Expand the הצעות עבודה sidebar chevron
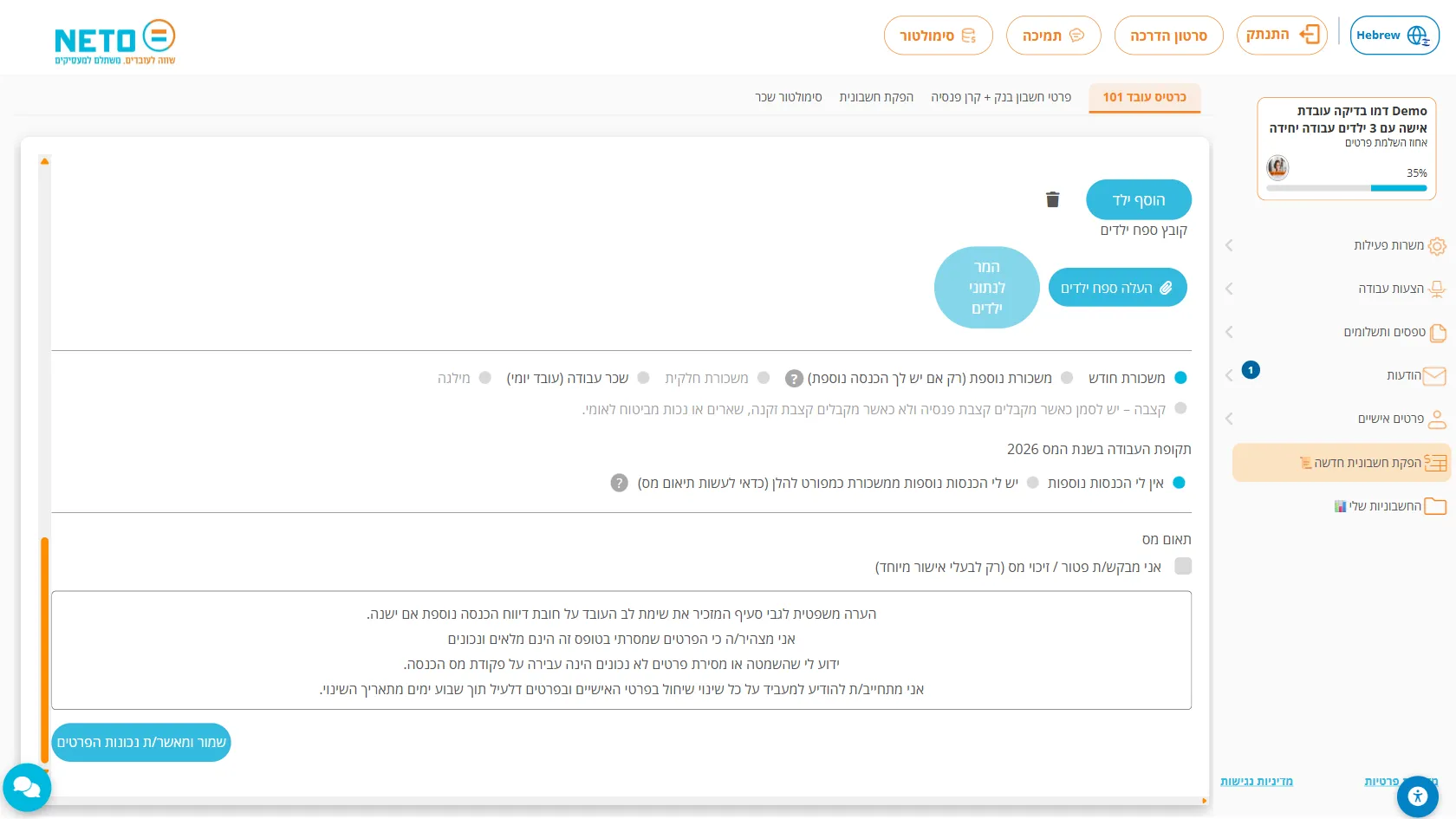Viewport: 1456px width, 819px height. 1229,289
